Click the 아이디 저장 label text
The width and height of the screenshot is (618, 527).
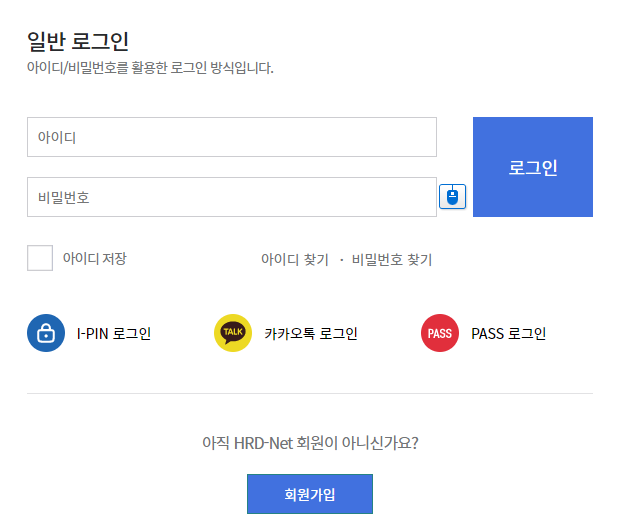click(x=95, y=259)
